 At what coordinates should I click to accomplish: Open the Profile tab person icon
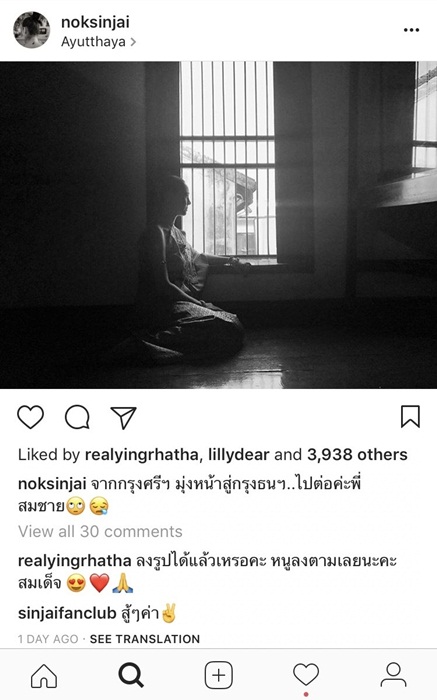[x=393, y=675]
